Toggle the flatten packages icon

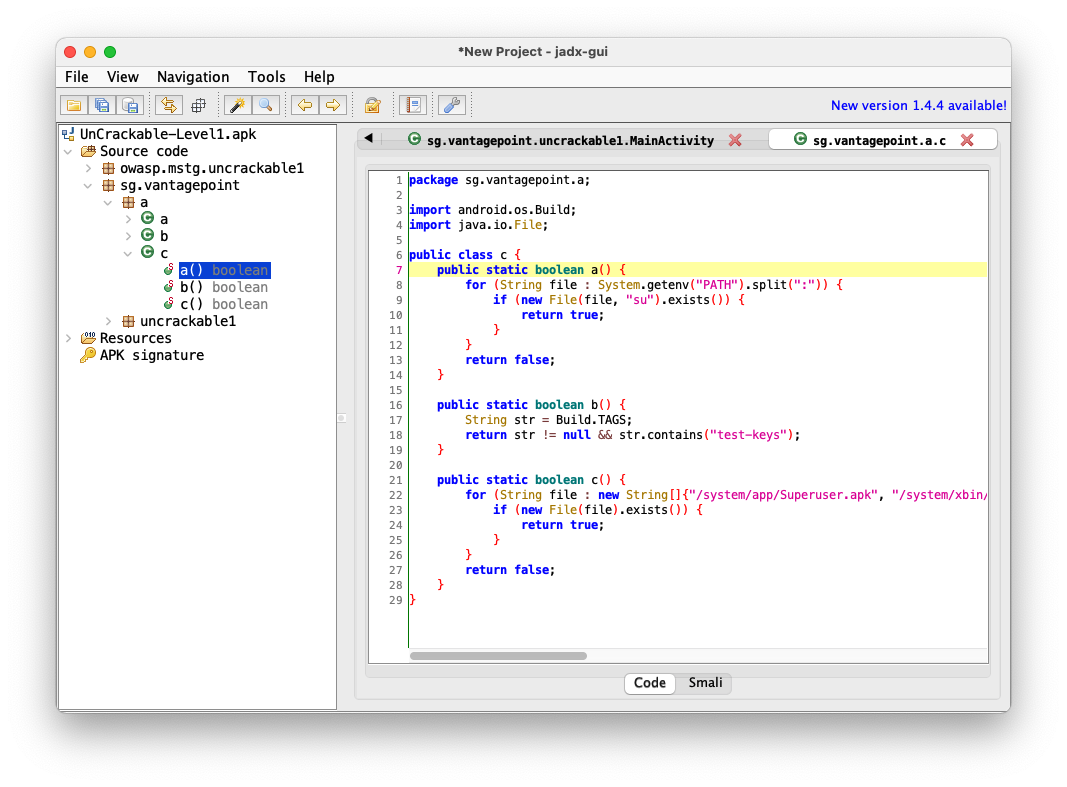[198, 105]
